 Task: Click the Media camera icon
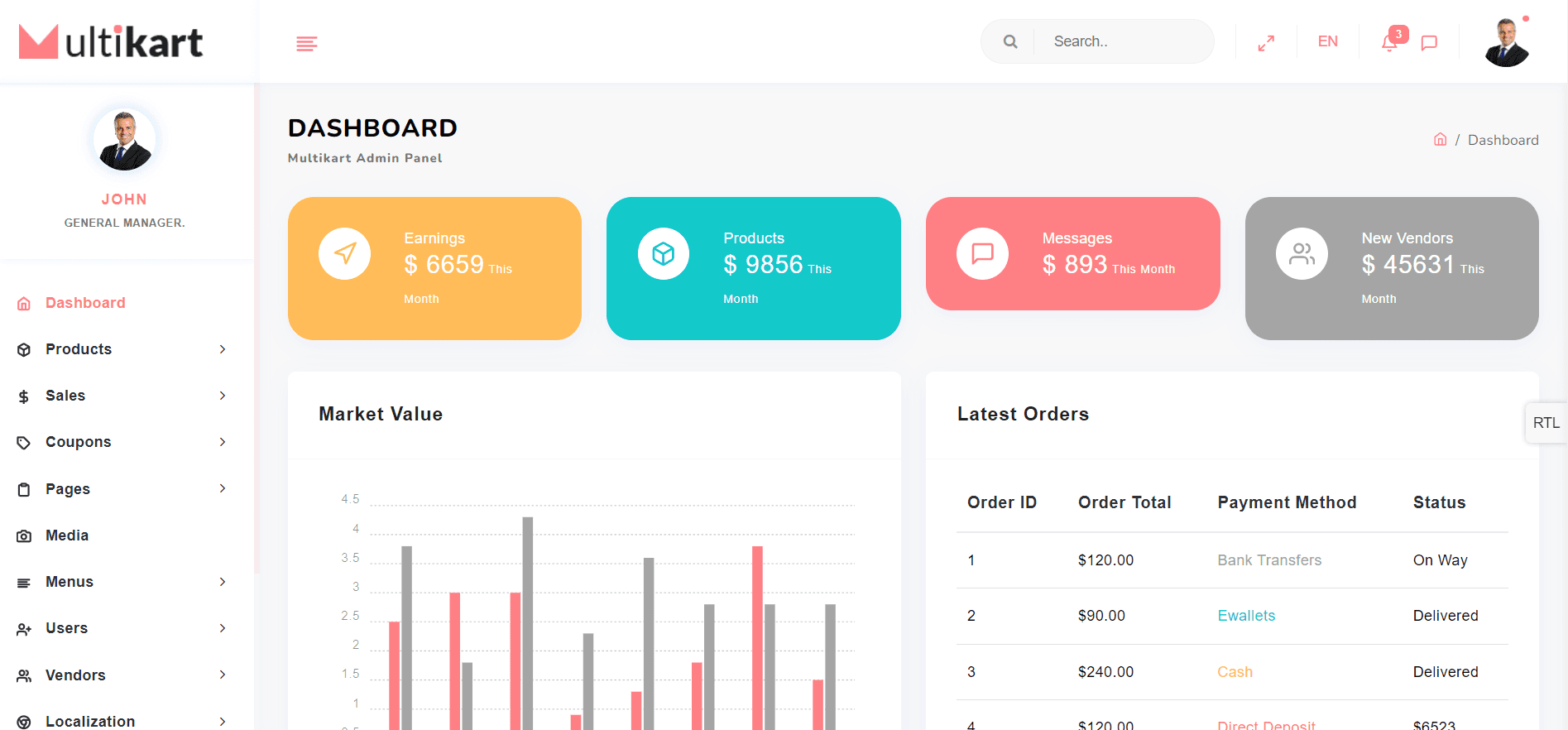coord(24,536)
